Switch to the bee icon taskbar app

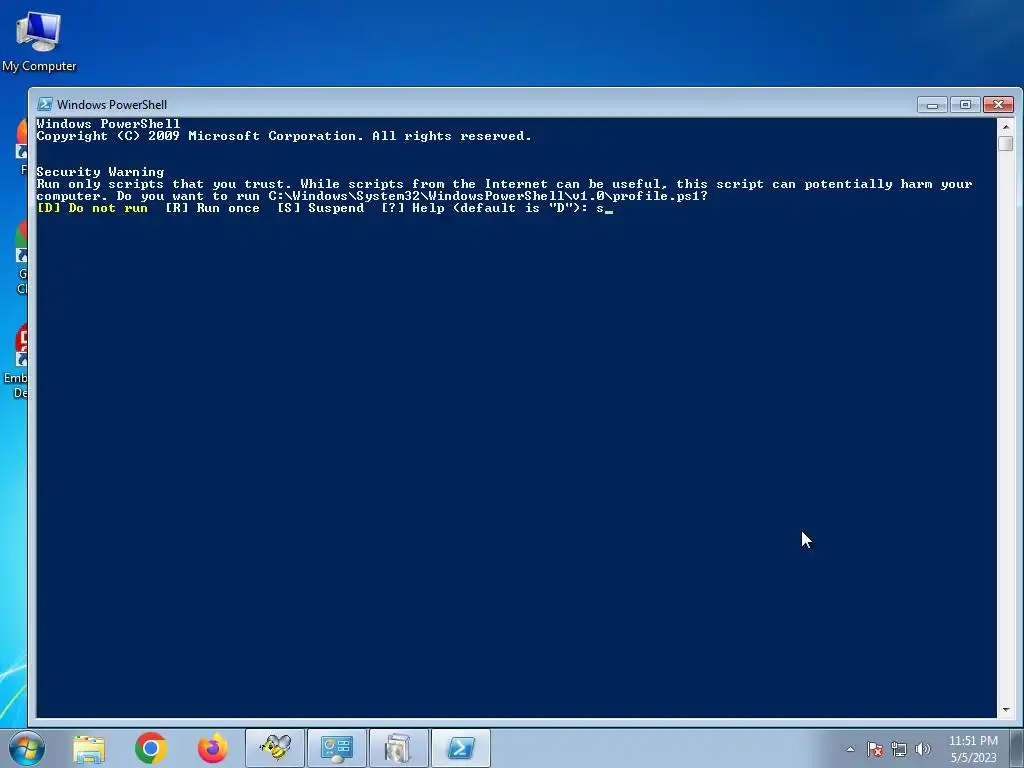[275, 748]
